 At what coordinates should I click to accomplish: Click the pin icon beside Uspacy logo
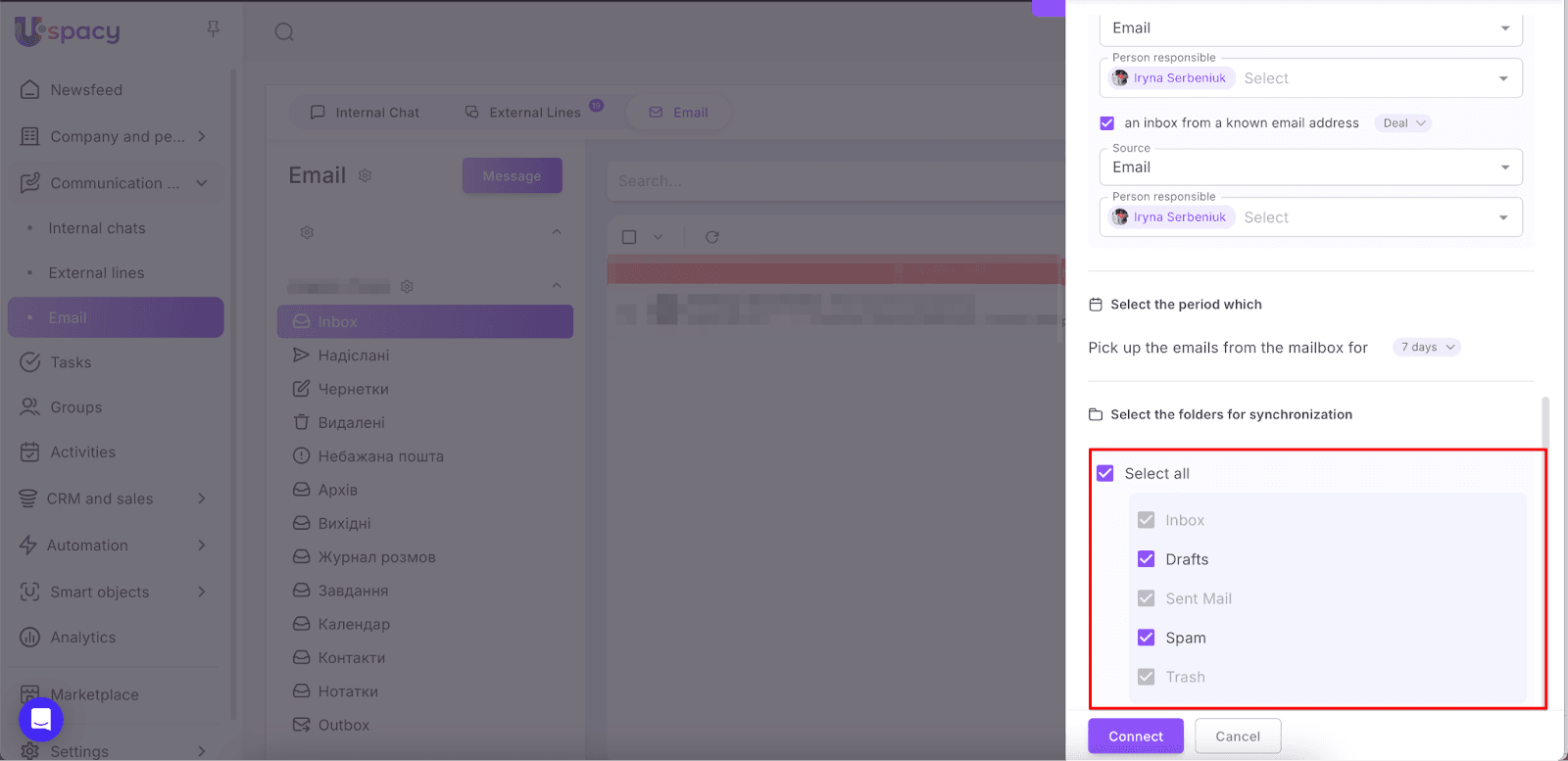[213, 29]
